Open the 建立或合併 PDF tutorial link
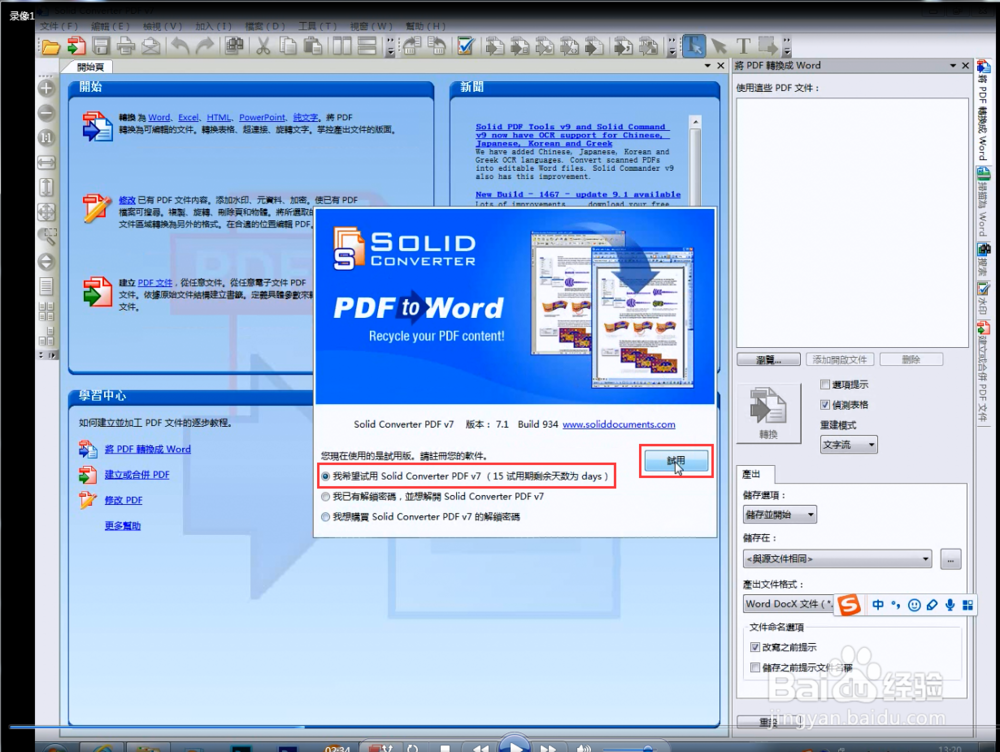The height and width of the screenshot is (752, 1000). 137,475
